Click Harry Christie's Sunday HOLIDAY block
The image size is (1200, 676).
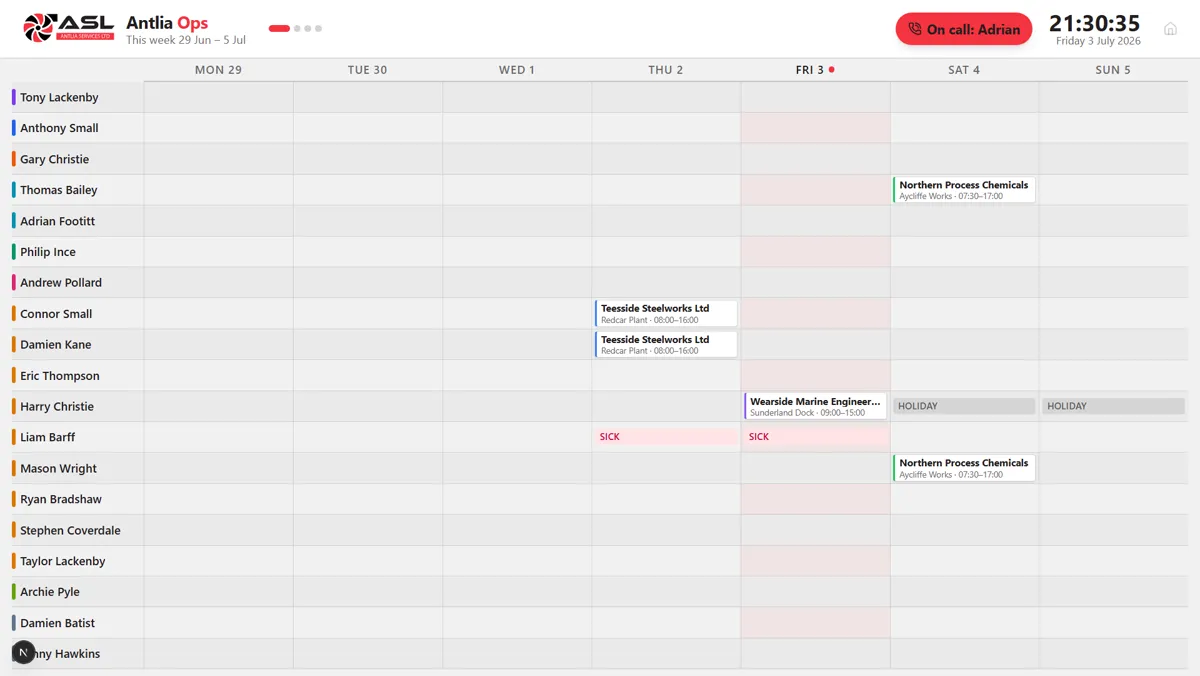coord(1113,406)
